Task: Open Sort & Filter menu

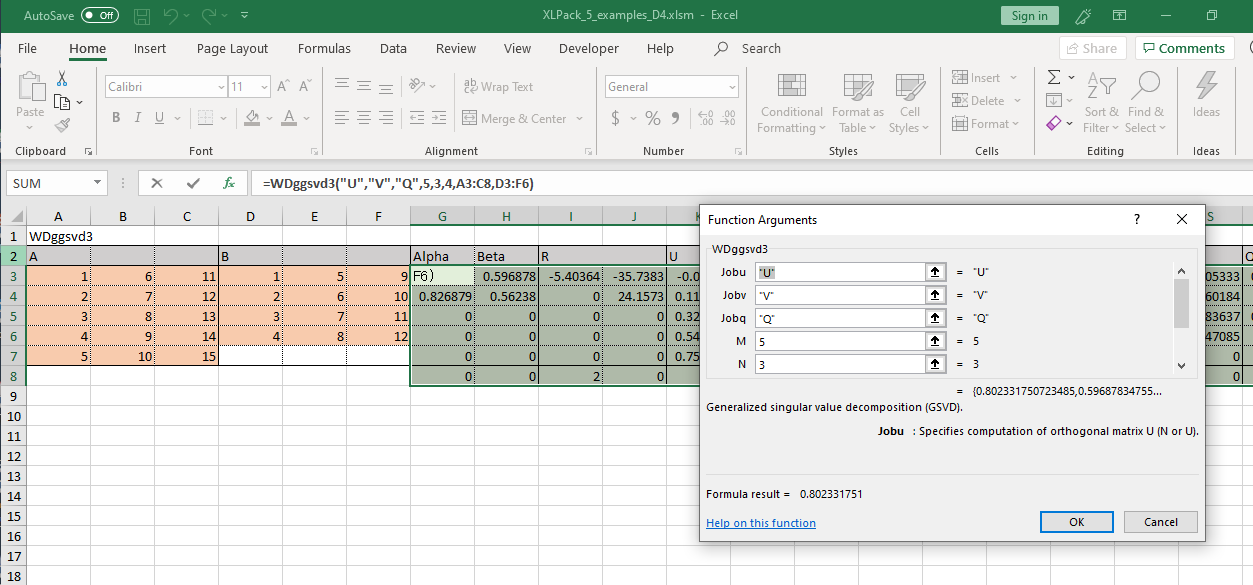Action: [1101, 102]
